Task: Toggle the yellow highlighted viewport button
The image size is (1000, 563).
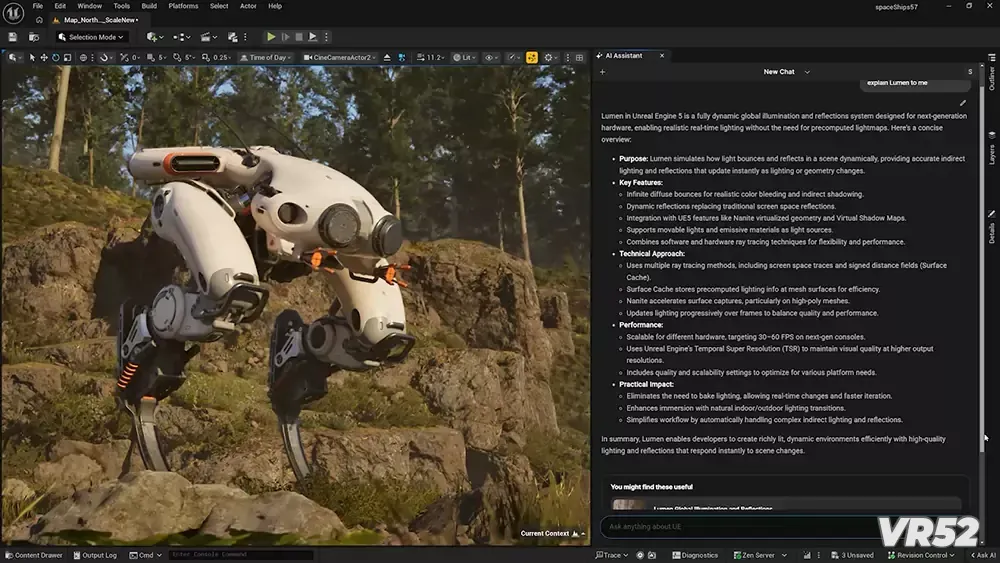Action: click(532, 58)
